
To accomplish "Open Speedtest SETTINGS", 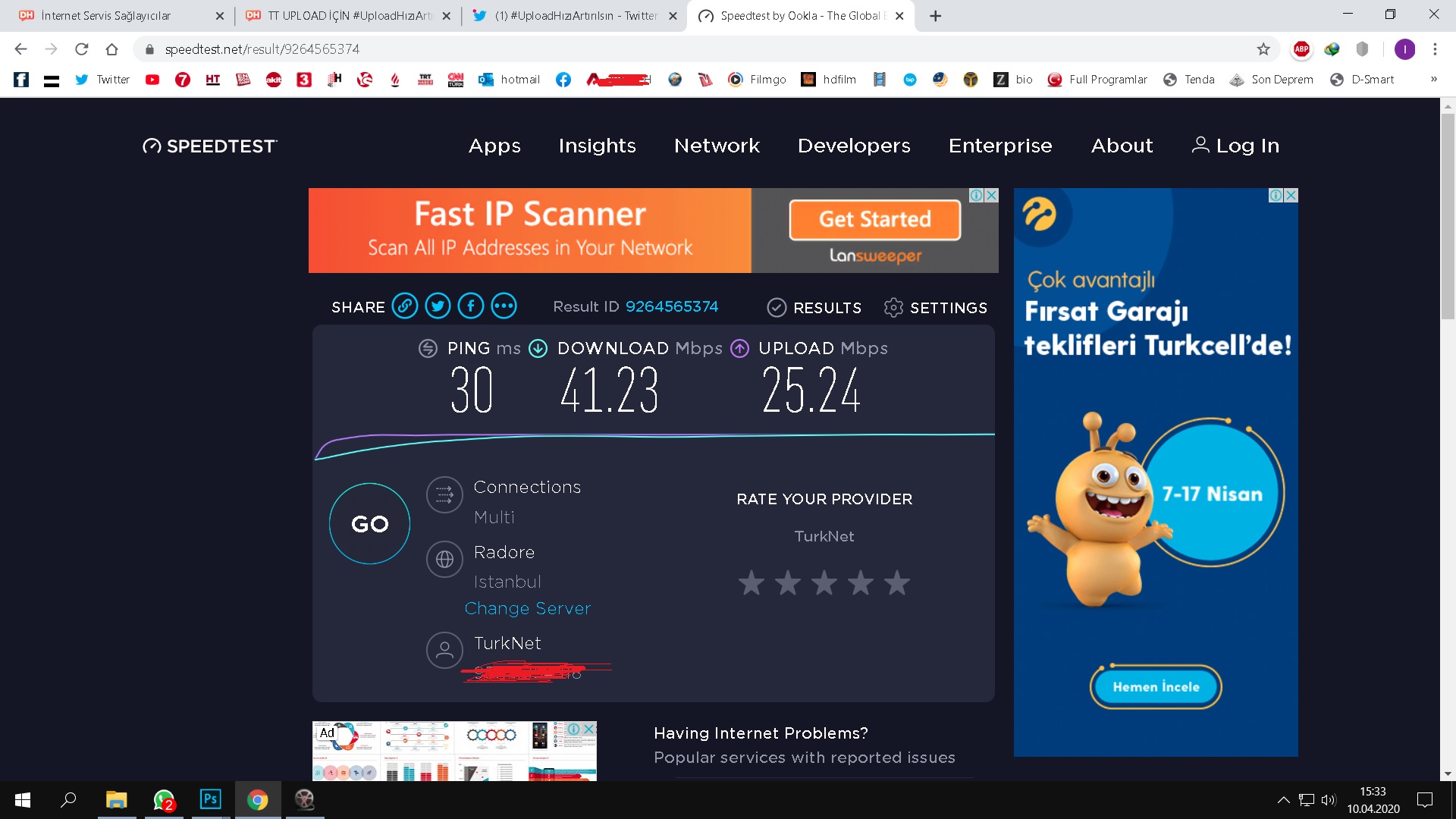I will pyautogui.click(x=936, y=307).
